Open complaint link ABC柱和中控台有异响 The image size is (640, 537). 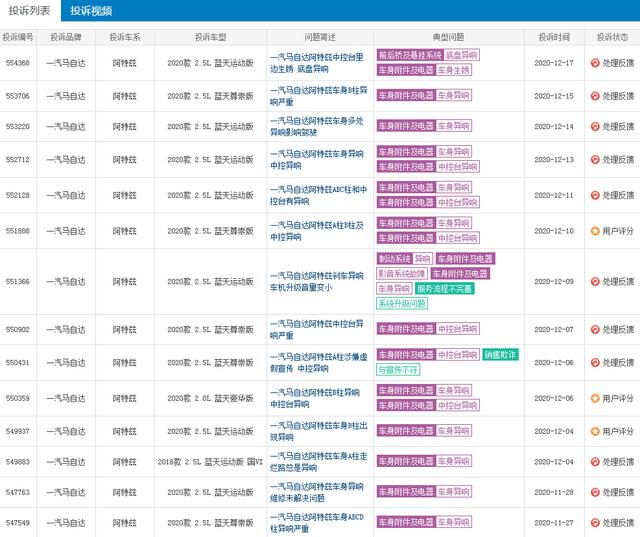pos(318,195)
